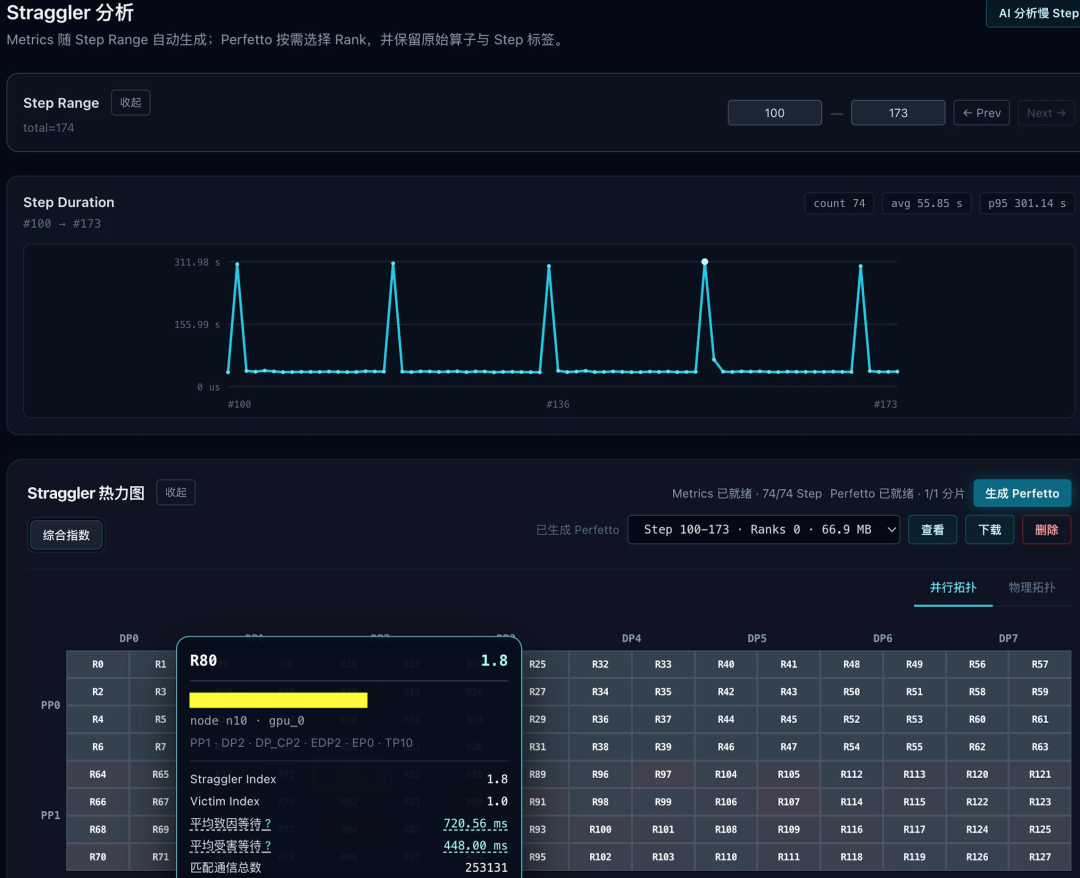The image size is (1080, 878).
Task: Select heatmap cell R48
Action: point(851,664)
